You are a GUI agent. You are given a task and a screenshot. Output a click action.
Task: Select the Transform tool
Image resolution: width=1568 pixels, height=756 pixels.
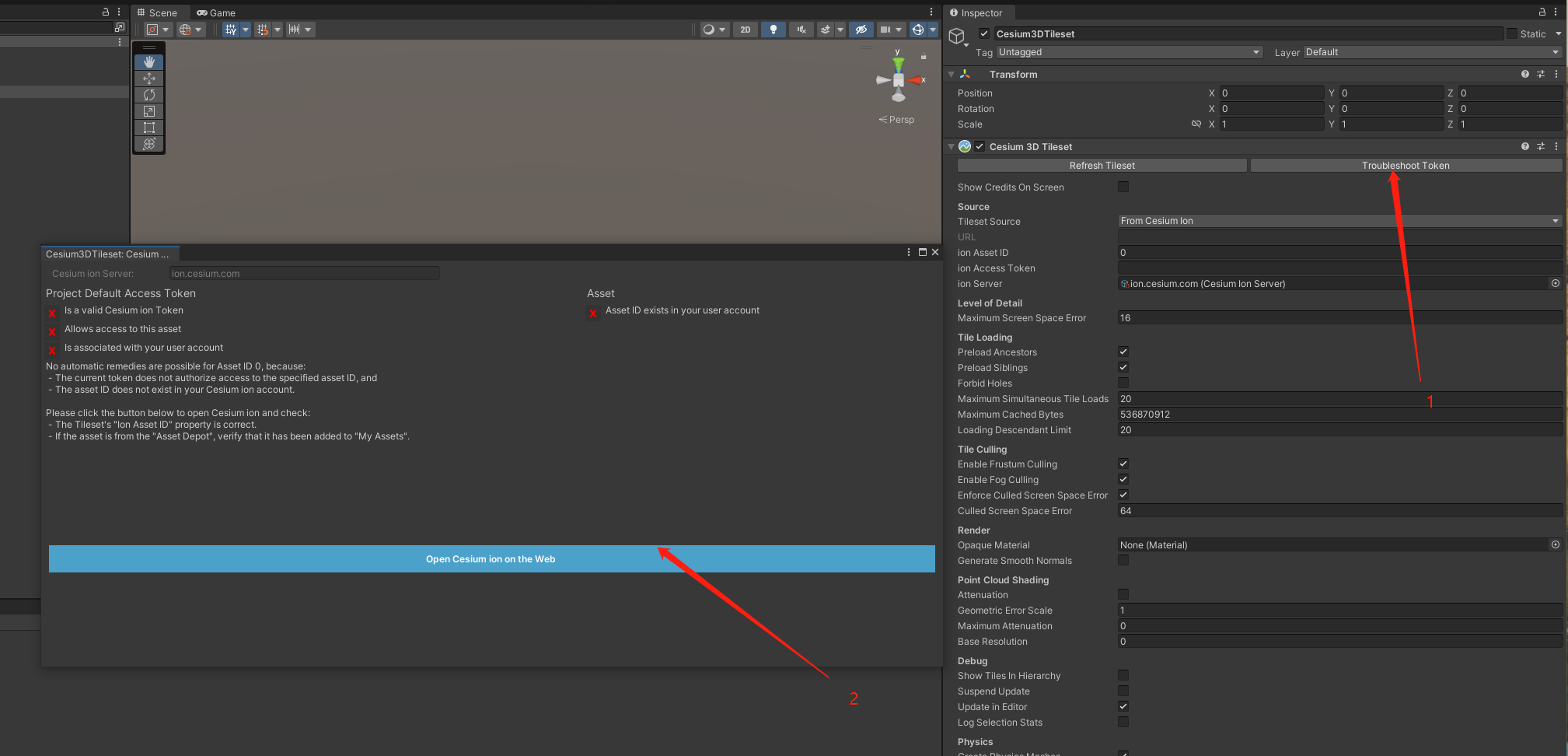[149, 144]
